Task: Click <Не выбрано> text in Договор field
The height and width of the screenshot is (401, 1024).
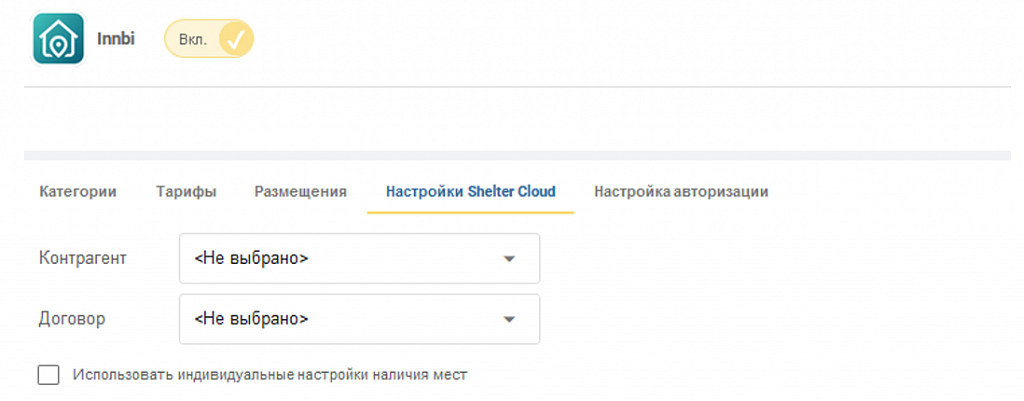Action: pyautogui.click(x=251, y=319)
